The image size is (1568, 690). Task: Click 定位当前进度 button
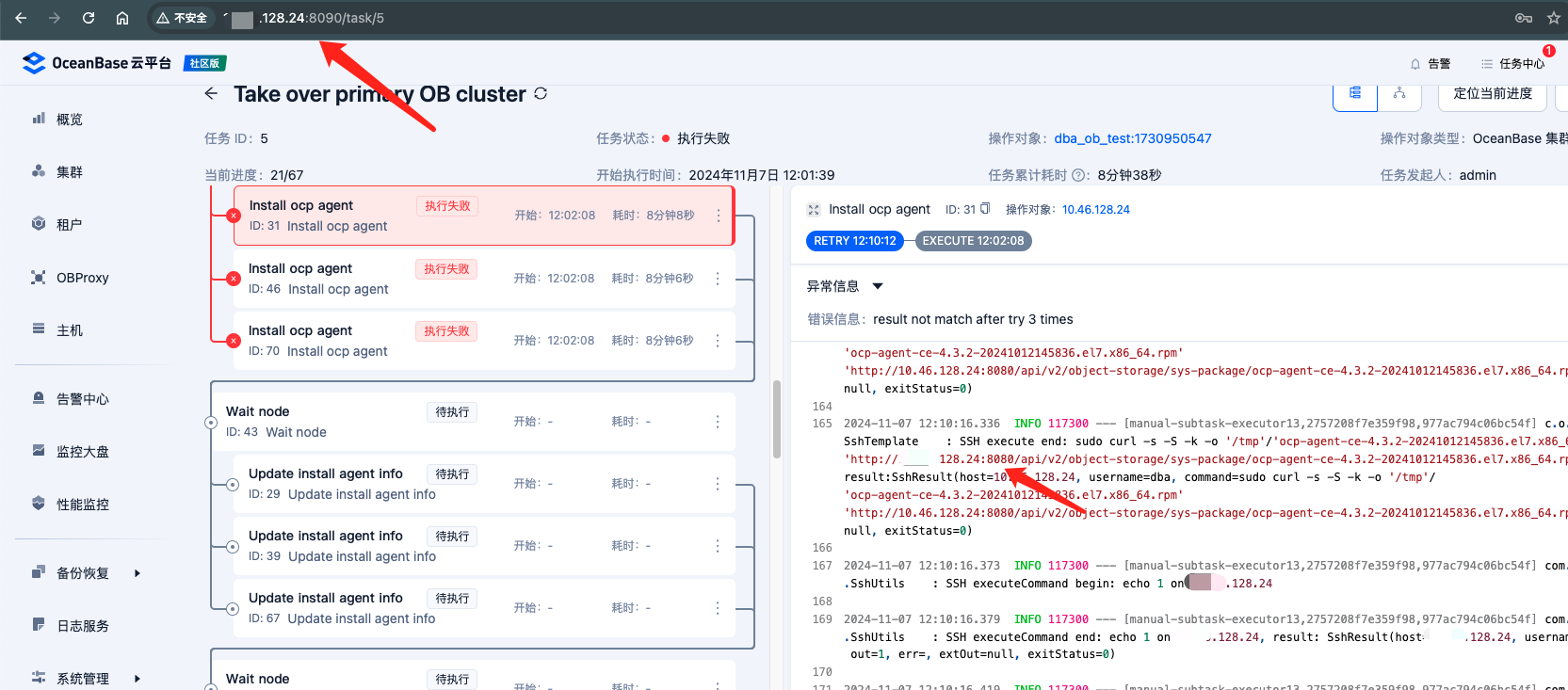tap(1493, 93)
